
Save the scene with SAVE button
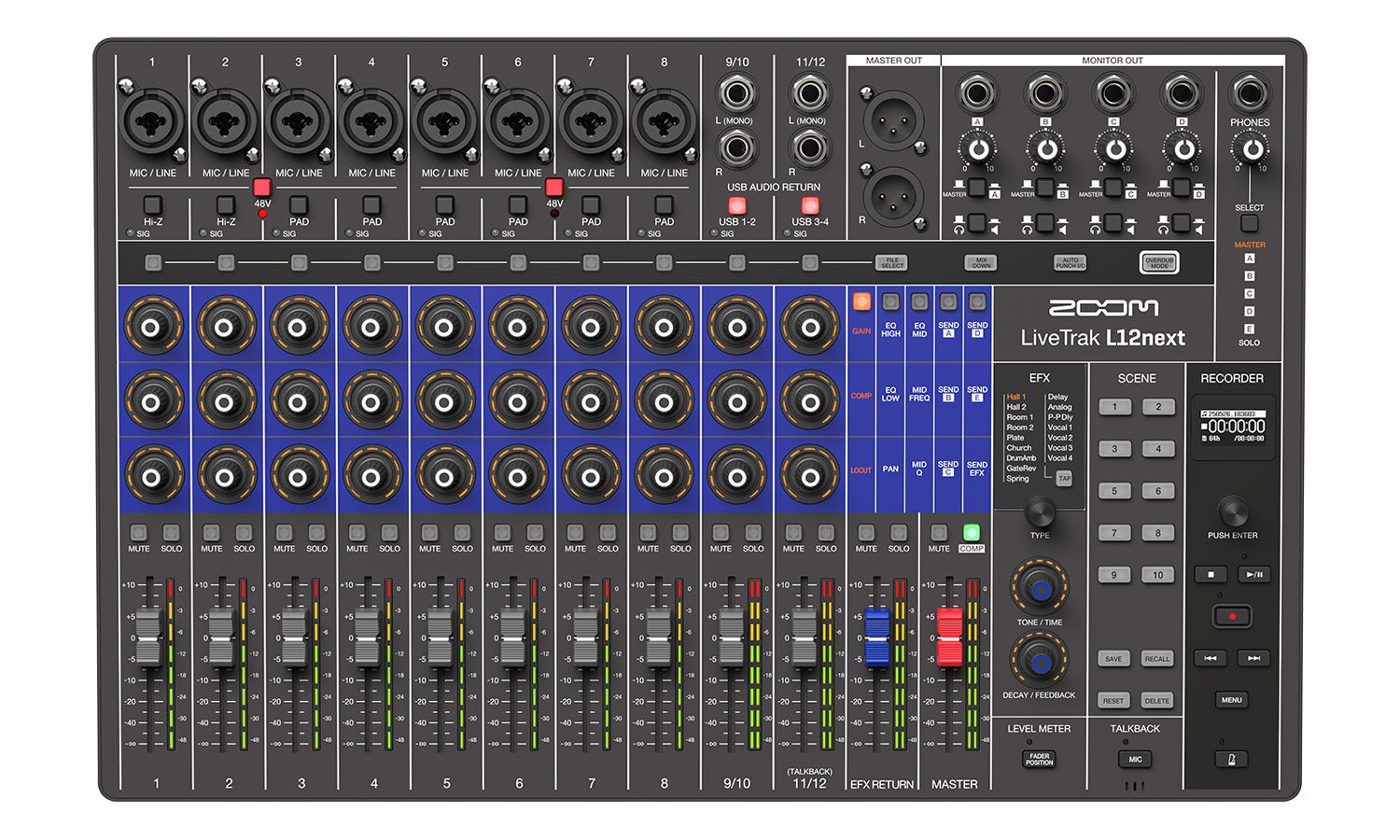[x=1113, y=659]
